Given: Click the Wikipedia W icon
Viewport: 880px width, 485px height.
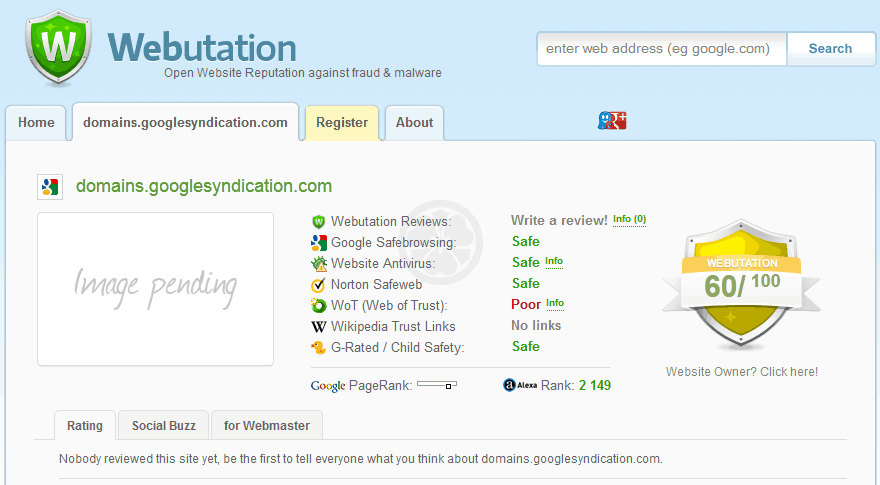Looking at the screenshot, I should [x=318, y=327].
